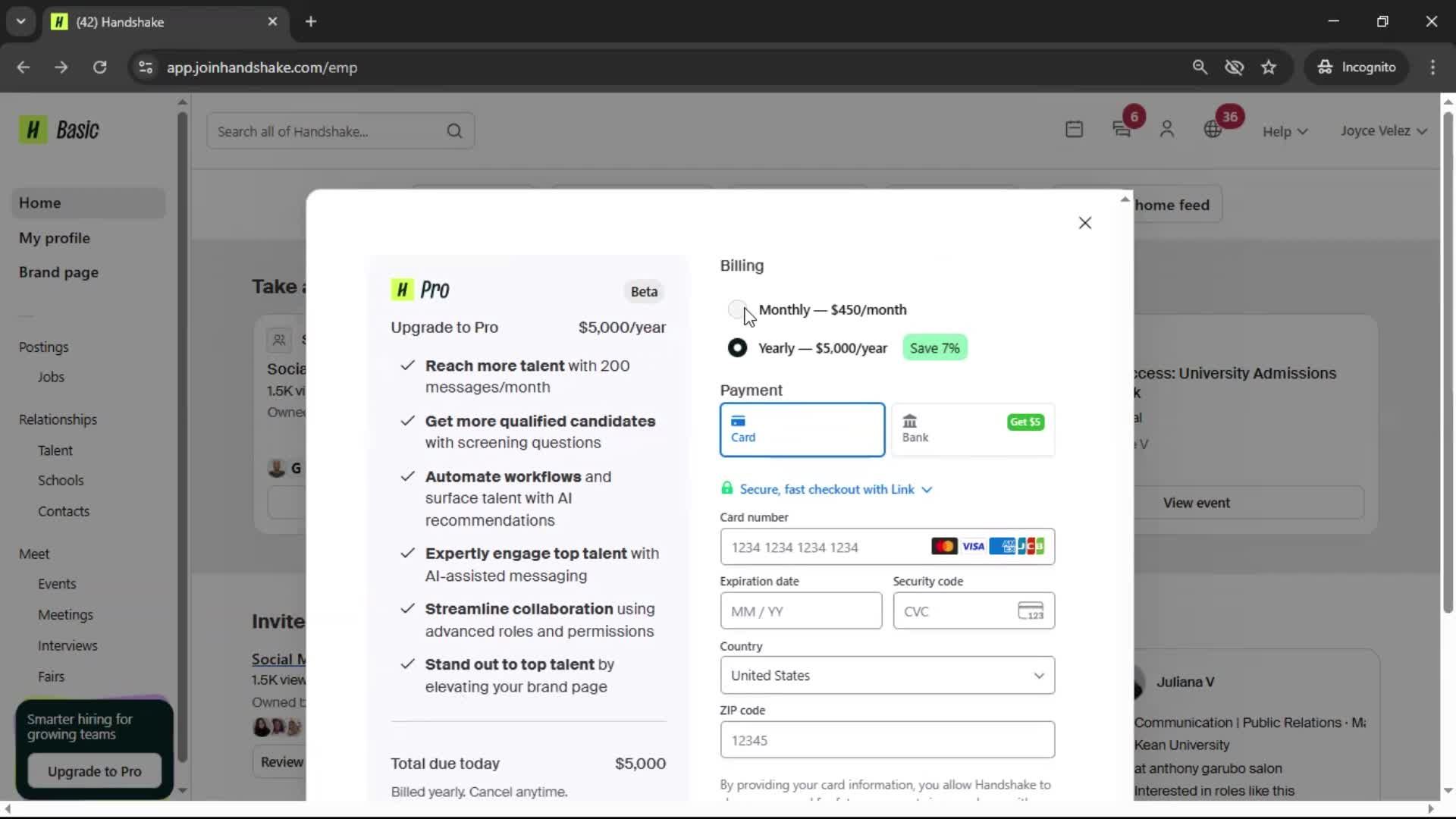Open Interviews in the sidebar
Screen dimensions: 1456x819
[67, 646]
